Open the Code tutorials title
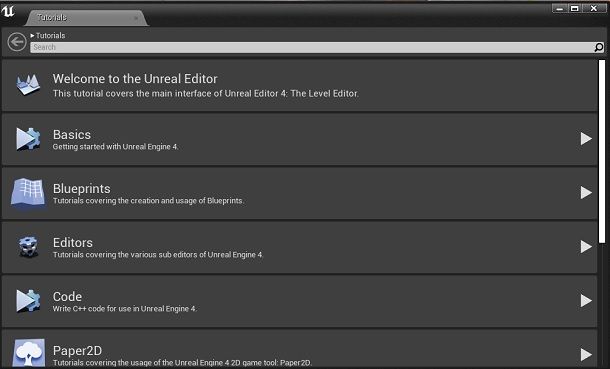Image resolution: width=610 pixels, height=369 pixels. 67,297
